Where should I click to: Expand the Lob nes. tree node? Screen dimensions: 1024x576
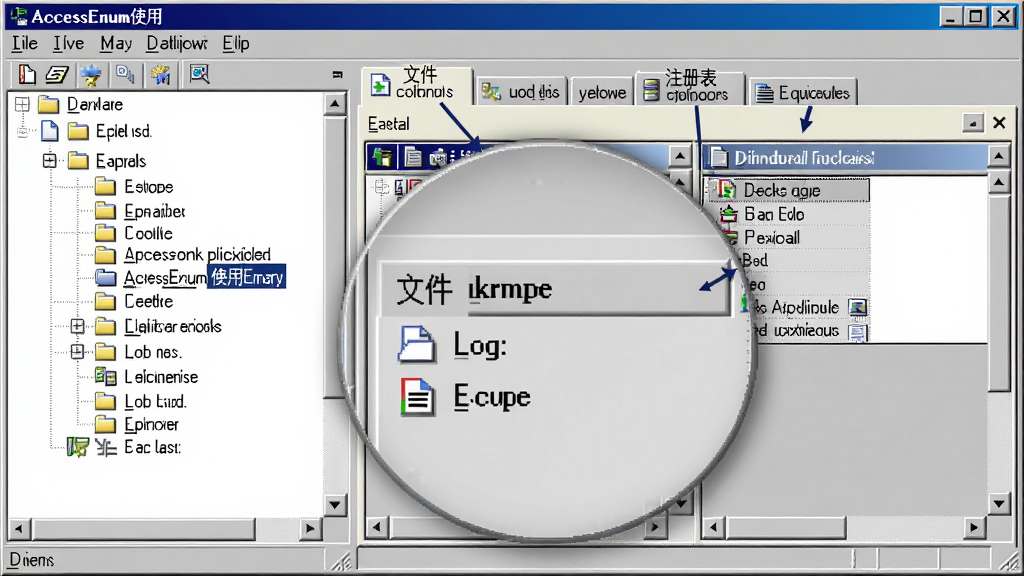[77, 352]
